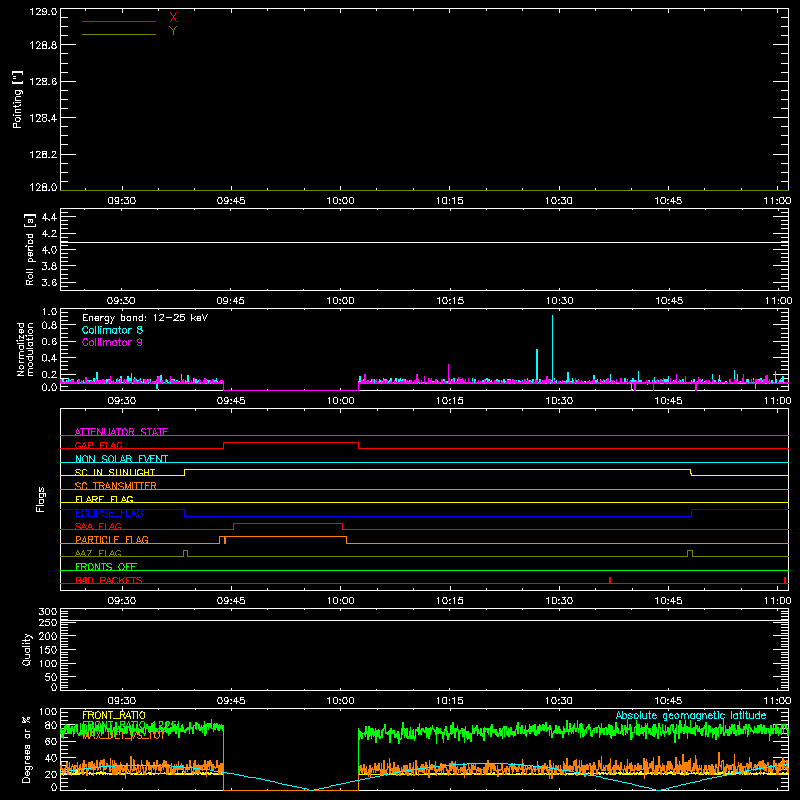Click the SC_TRANSMITTER flag label

pyautogui.click(x=116, y=486)
